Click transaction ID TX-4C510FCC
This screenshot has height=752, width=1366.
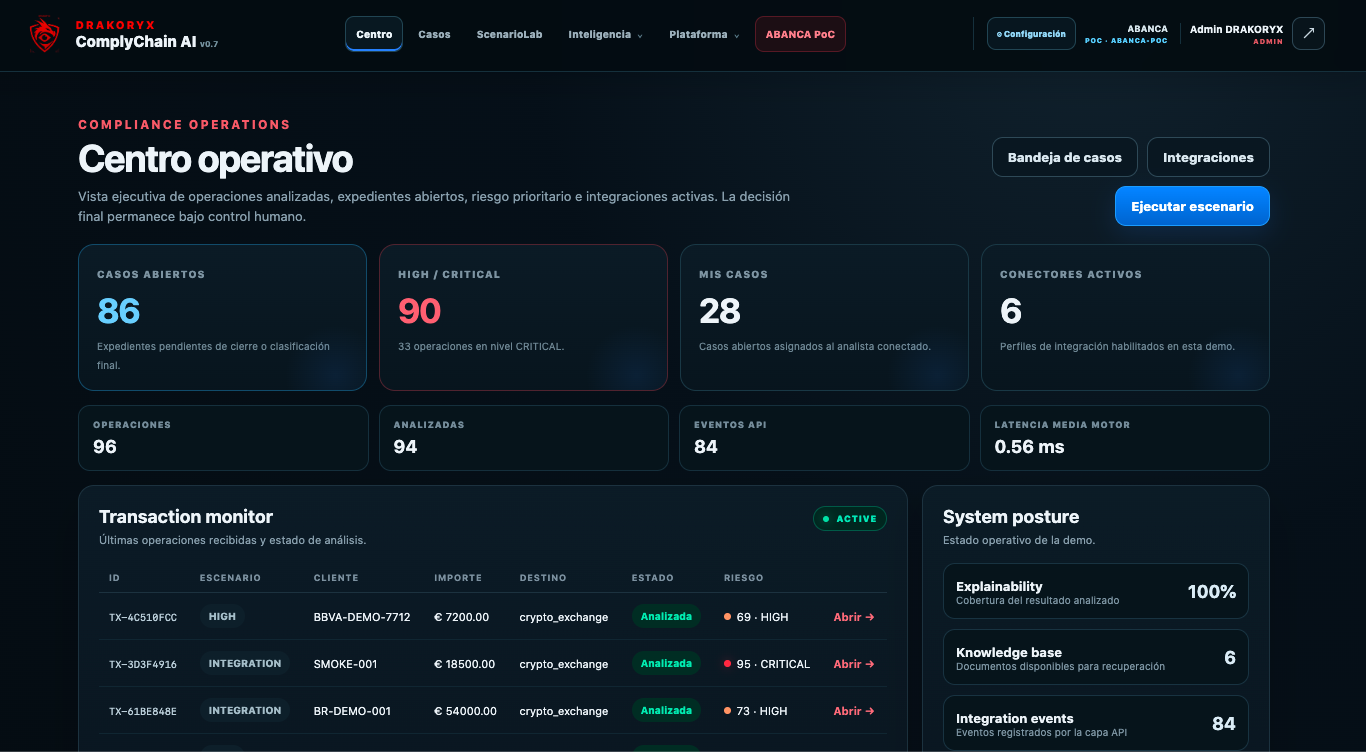pos(143,617)
